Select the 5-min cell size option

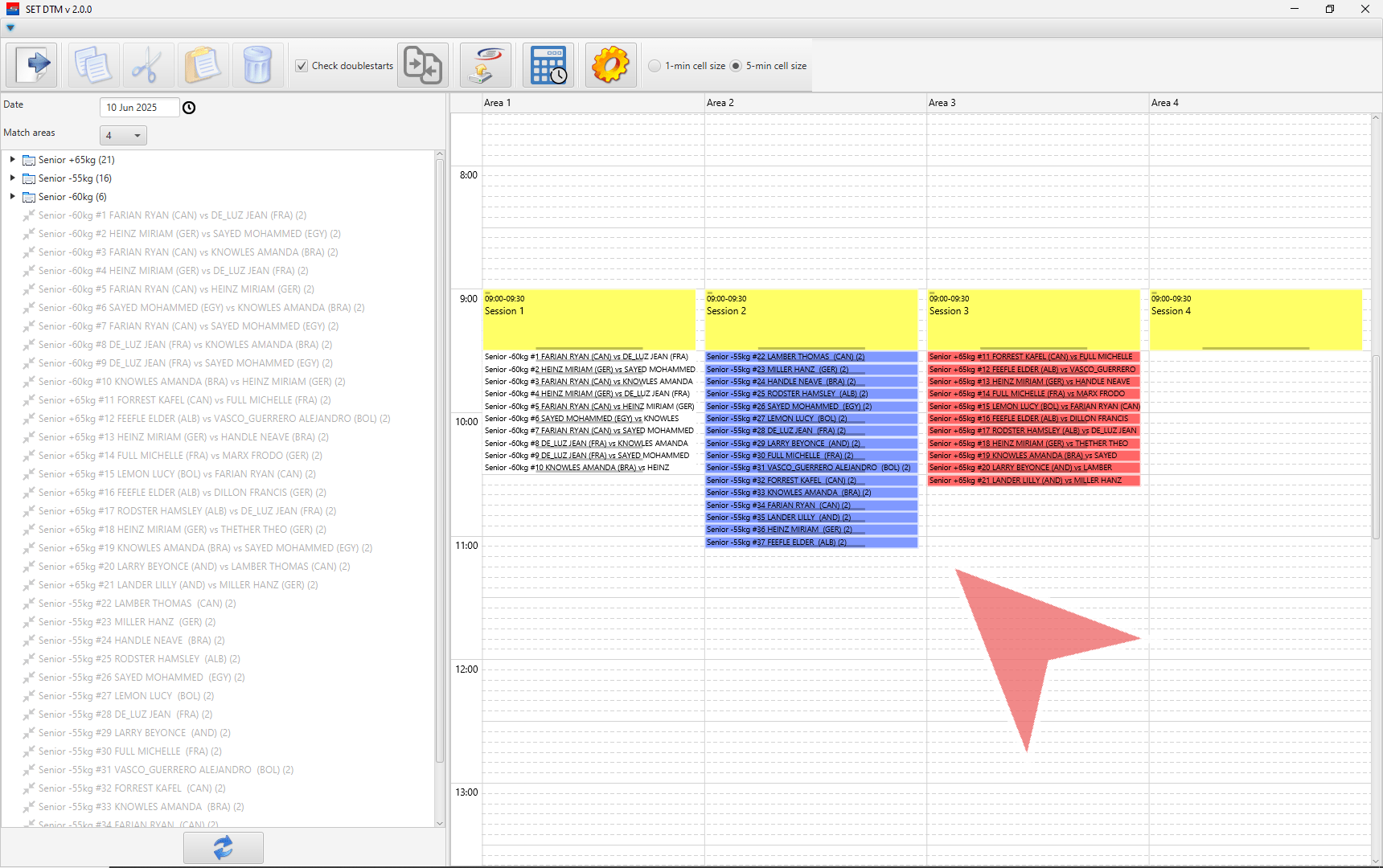pyautogui.click(x=736, y=66)
